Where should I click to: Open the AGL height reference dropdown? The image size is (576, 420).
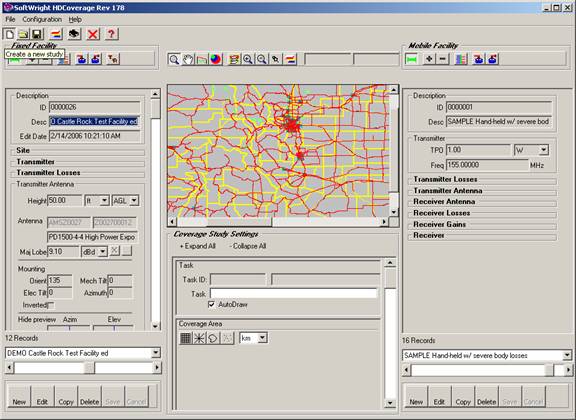(134, 201)
